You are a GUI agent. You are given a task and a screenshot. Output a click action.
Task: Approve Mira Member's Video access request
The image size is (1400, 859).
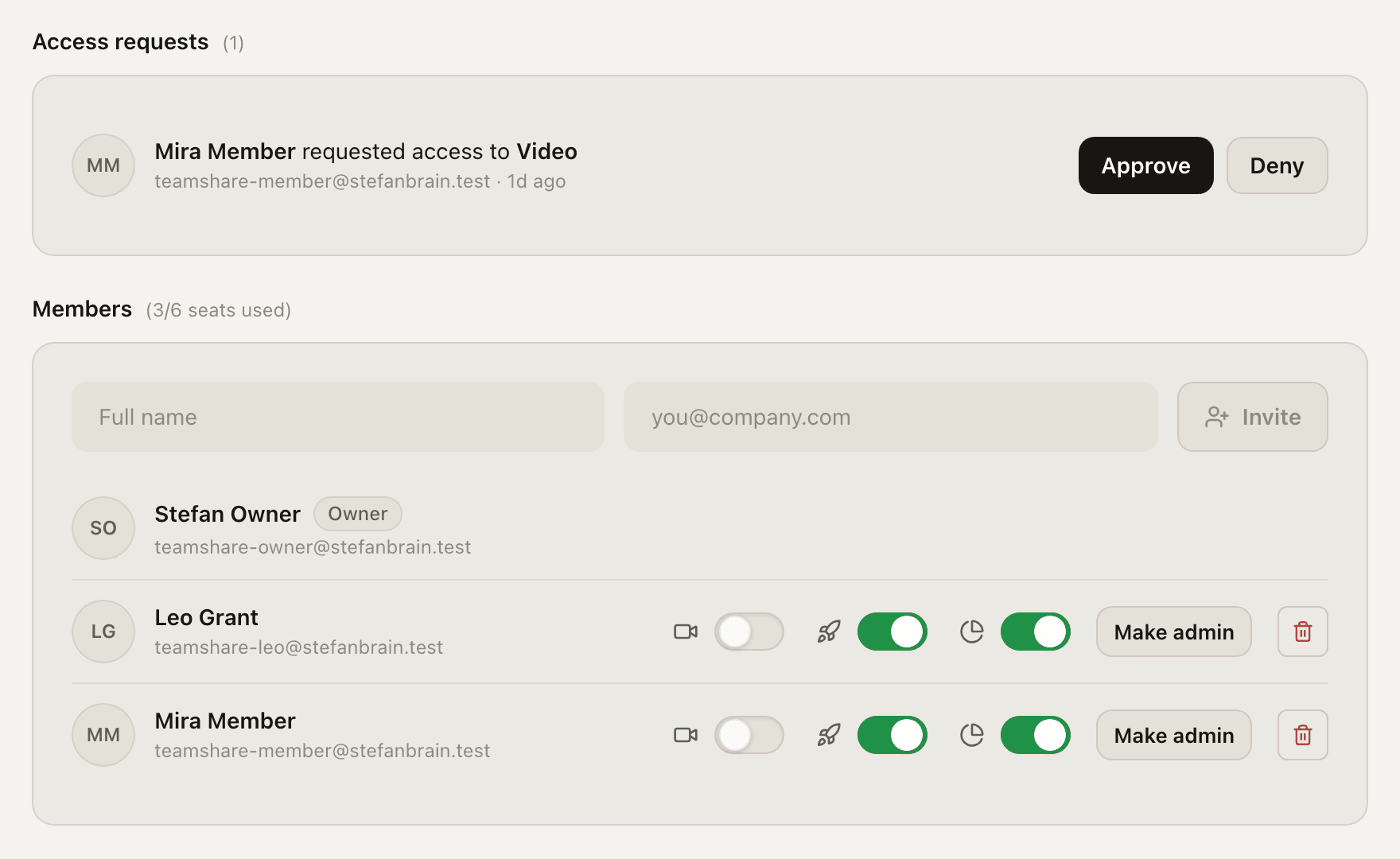tap(1145, 165)
